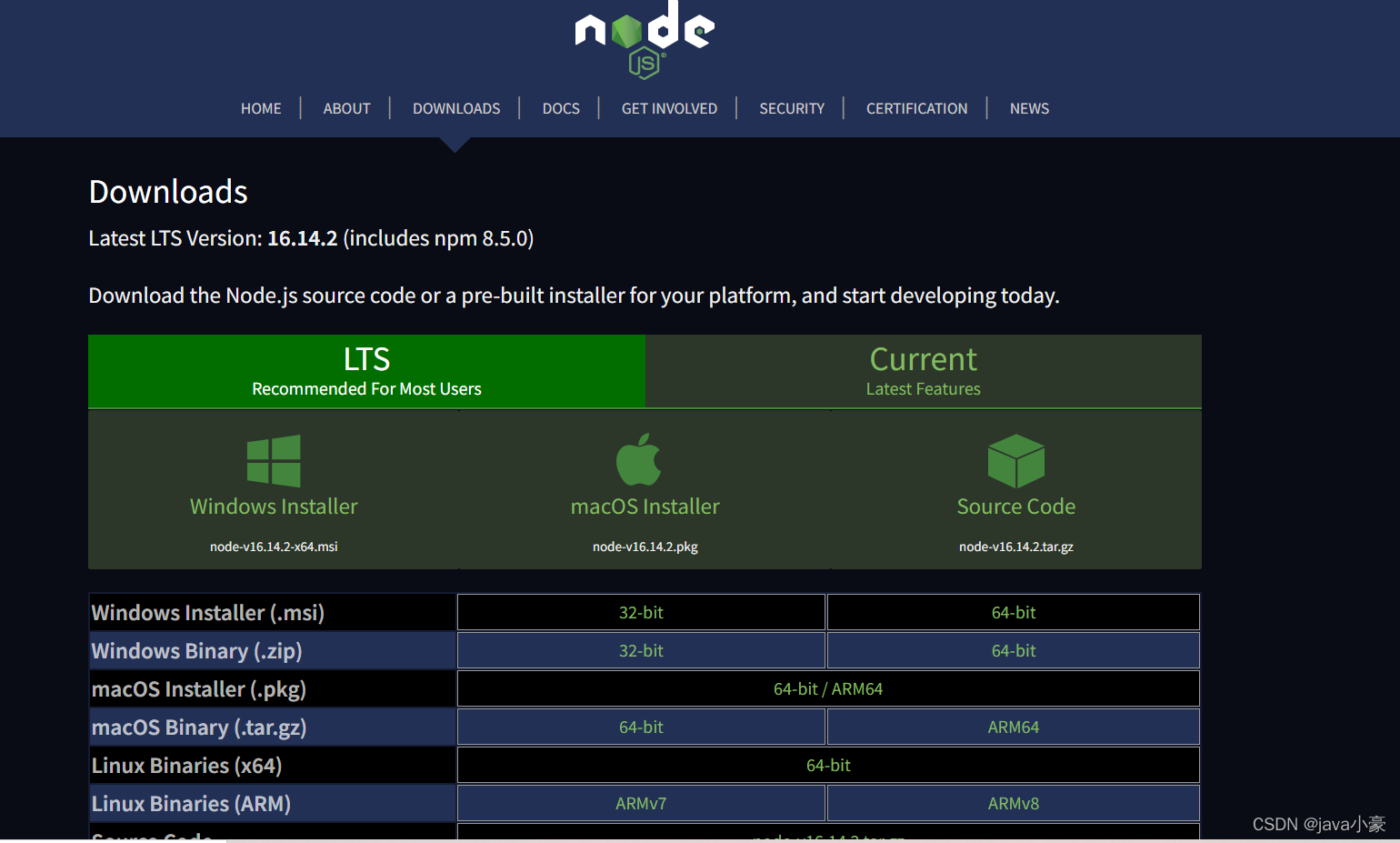Screen dimensions: 1400x843
Task: Open the DOCS menu item
Action: (561, 108)
